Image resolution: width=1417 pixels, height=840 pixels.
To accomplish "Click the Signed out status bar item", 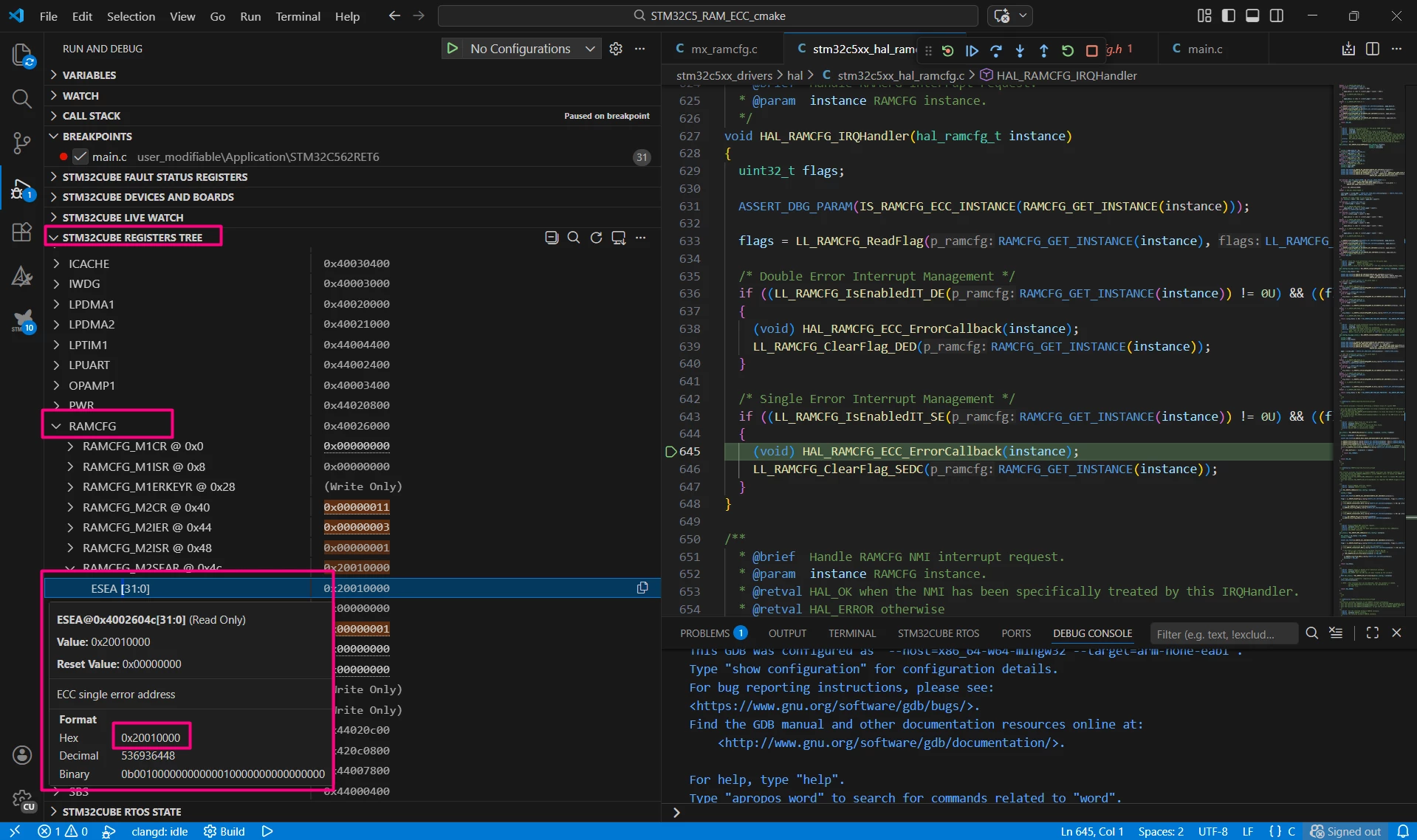I will [x=1345, y=832].
